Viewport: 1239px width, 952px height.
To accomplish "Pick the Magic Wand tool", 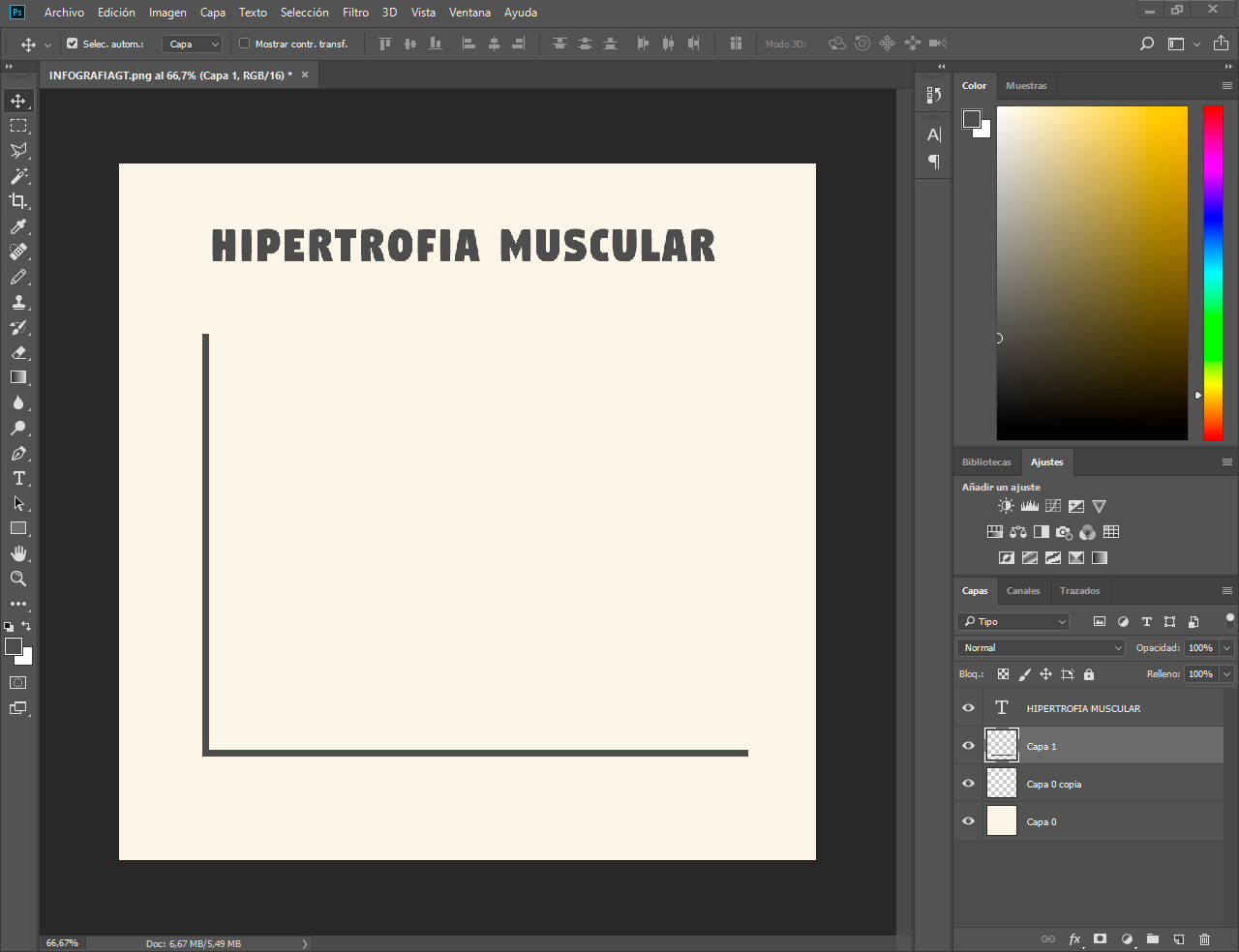I will (x=18, y=176).
